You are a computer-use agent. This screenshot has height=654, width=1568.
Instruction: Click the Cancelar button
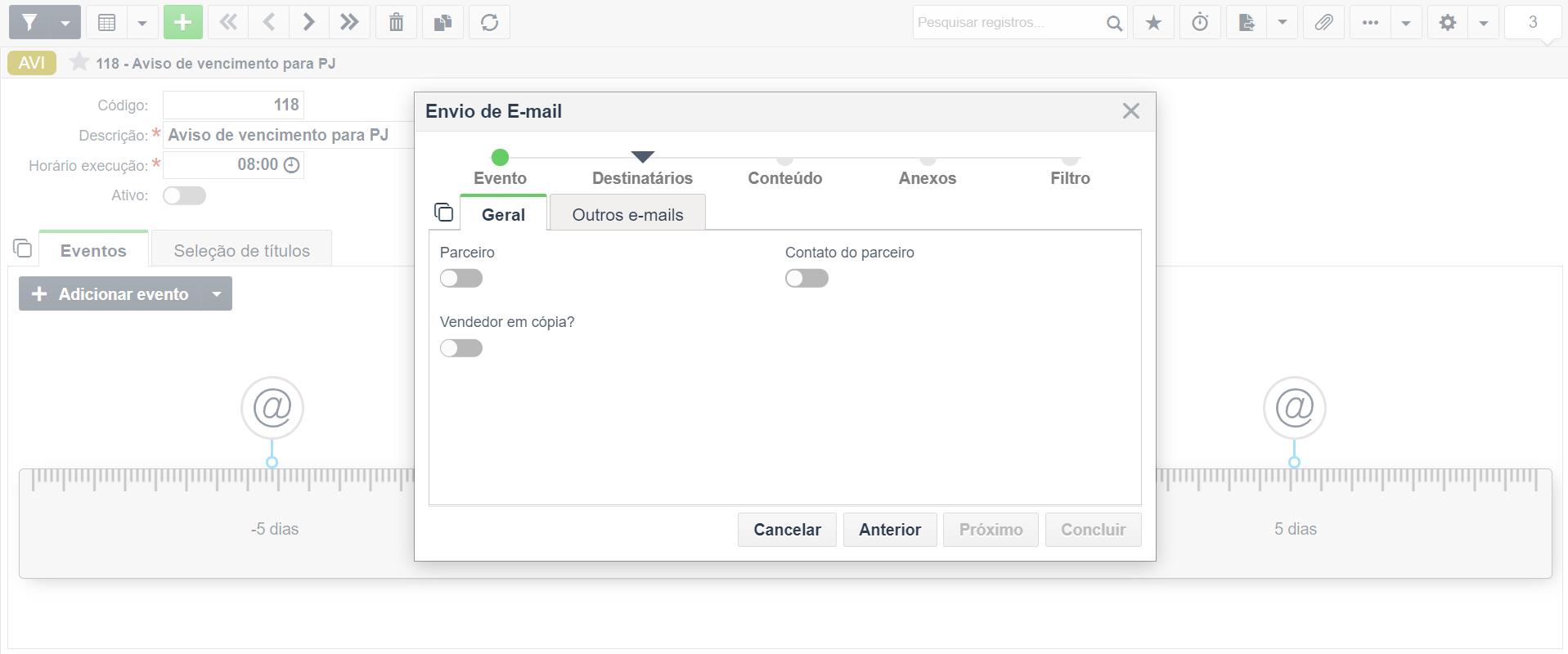coord(787,530)
